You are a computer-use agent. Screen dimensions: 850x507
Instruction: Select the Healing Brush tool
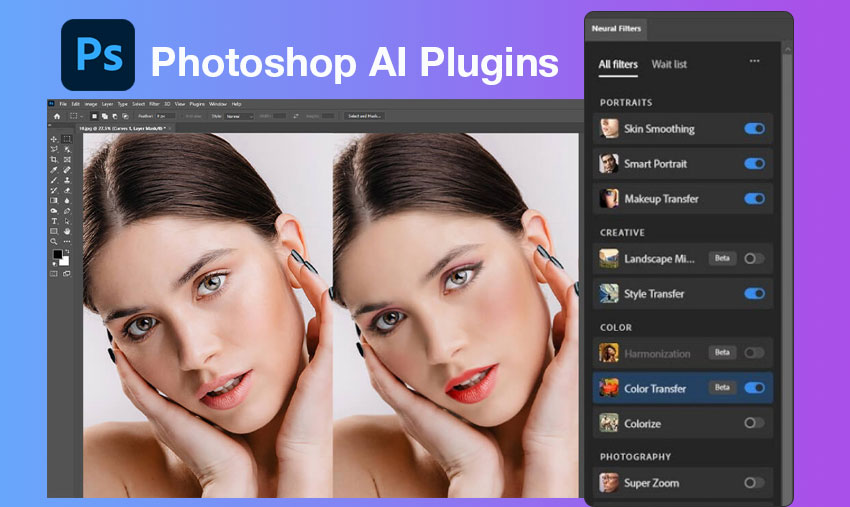pyautogui.click(x=67, y=170)
